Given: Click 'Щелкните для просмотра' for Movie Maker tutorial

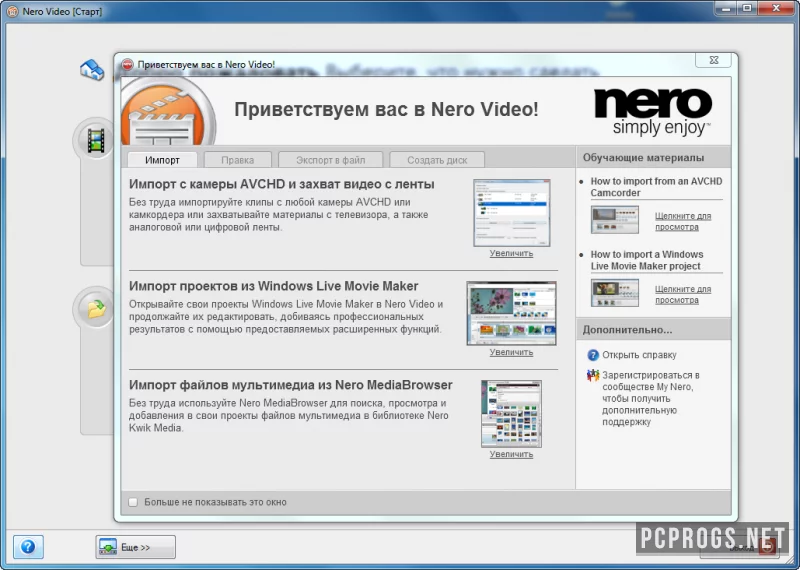Looking at the screenshot, I should tap(683, 294).
